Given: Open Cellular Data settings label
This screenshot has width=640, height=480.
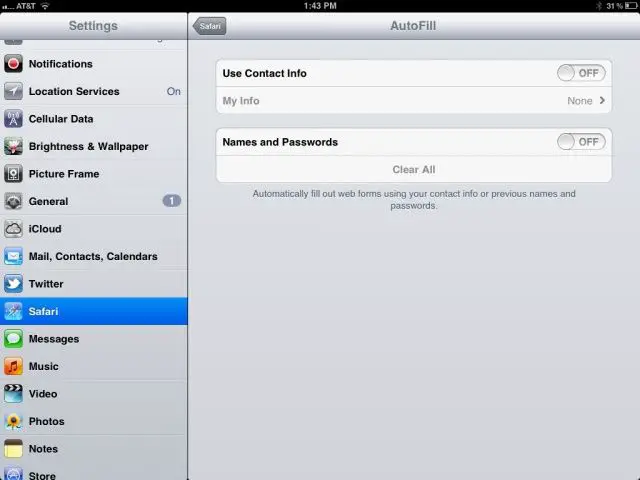Looking at the screenshot, I should pyautogui.click(x=61, y=119).
